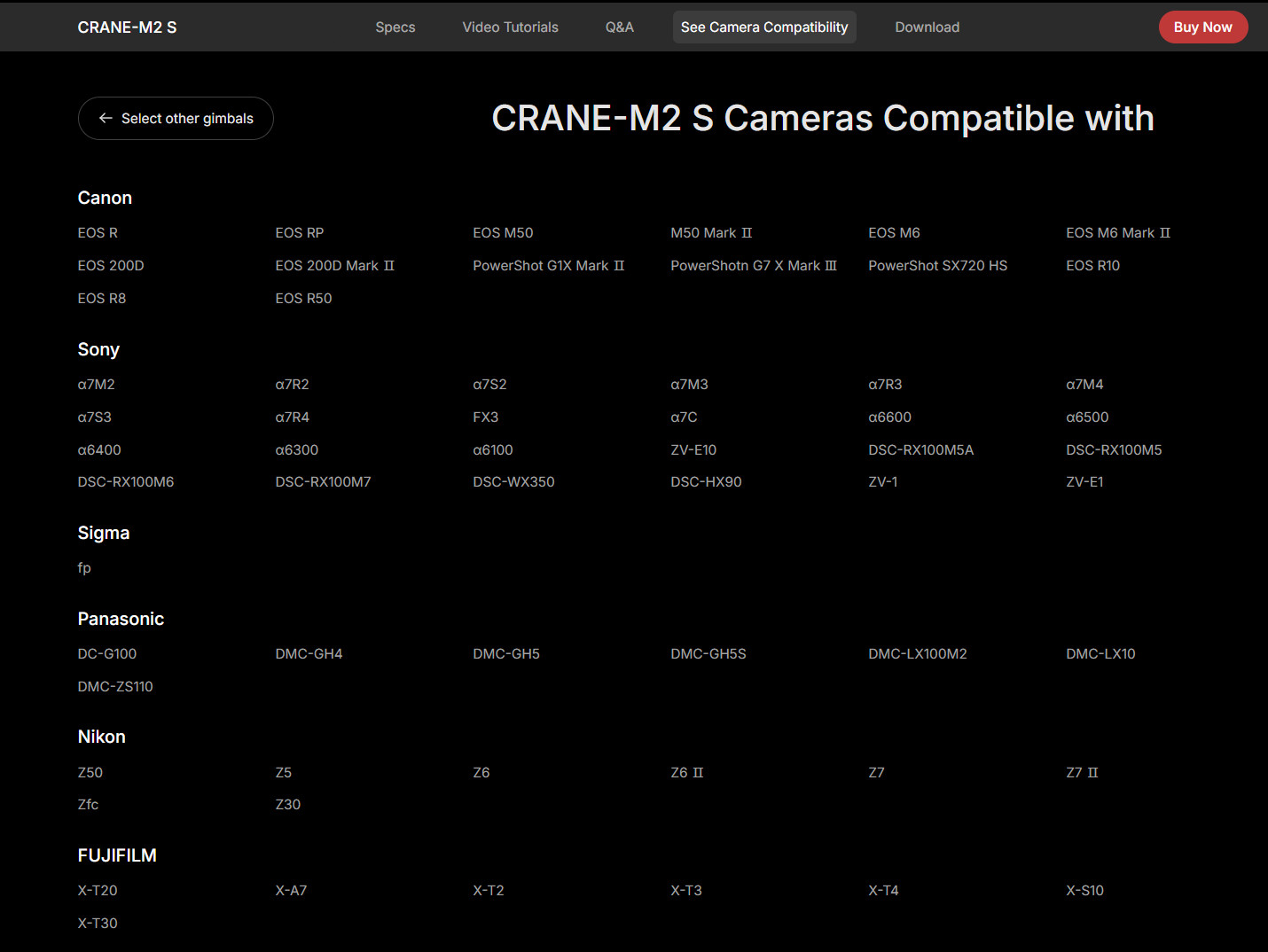Viewport: 1268px width, 952px height.
Task: Choose Sony DSC-HX90
Action: 707,482
